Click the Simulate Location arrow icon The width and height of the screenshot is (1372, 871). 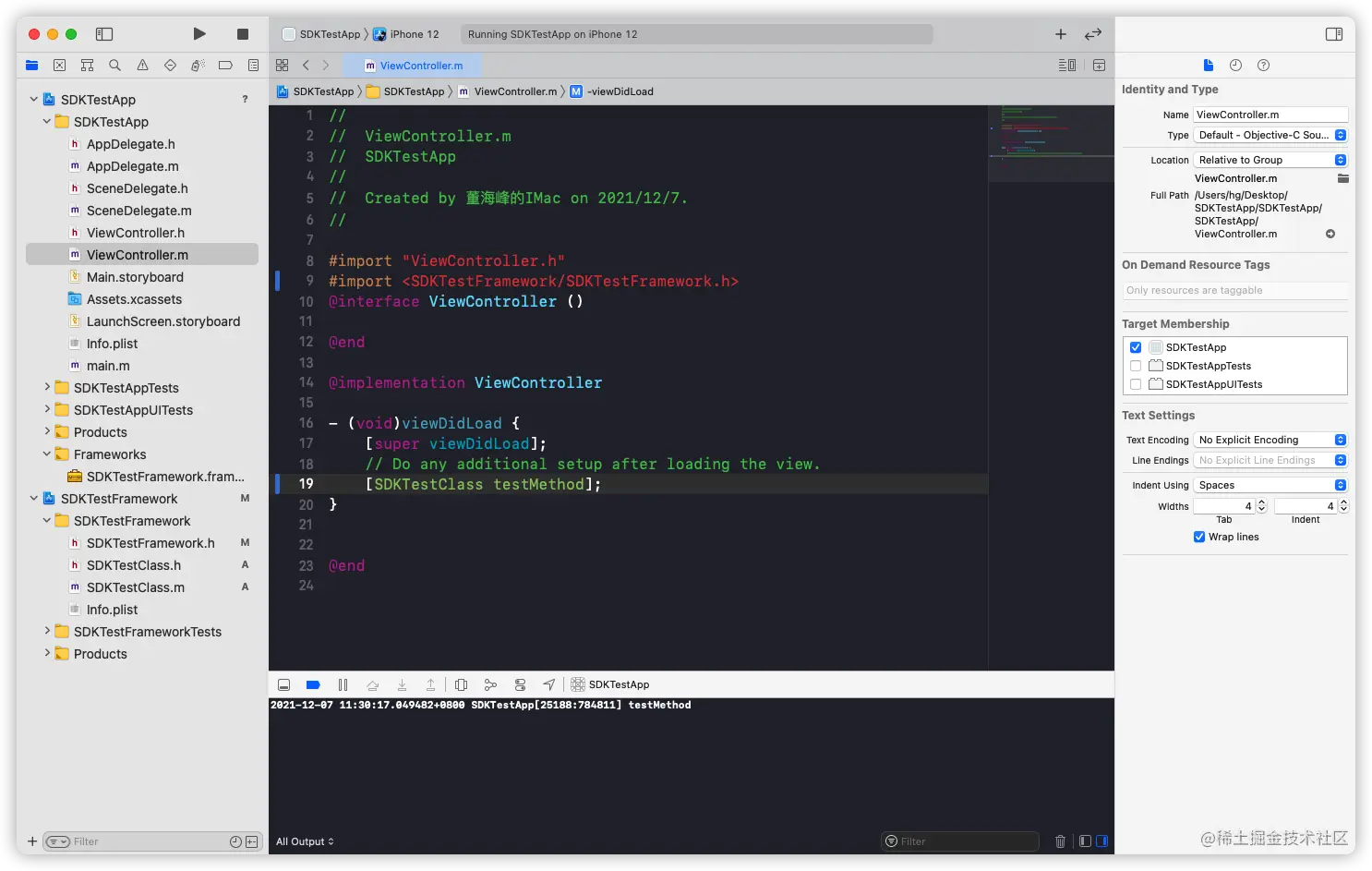point(549,684)
